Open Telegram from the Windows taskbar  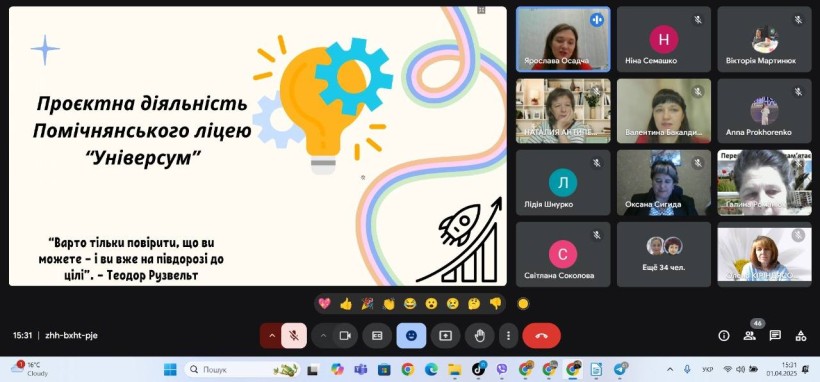620,369
